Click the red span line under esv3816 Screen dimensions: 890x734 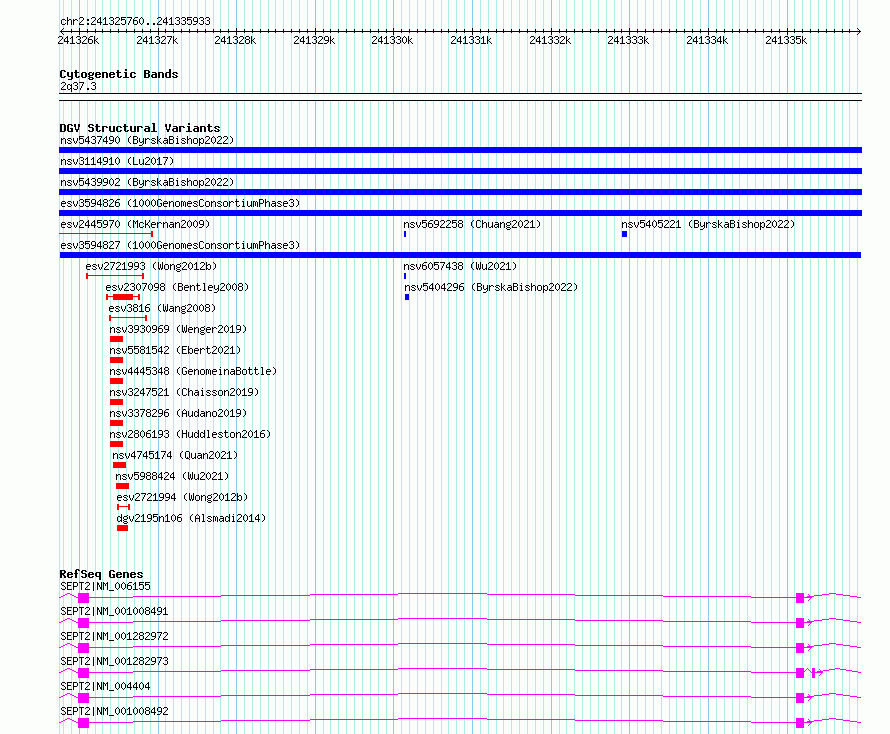pos(128,318)
